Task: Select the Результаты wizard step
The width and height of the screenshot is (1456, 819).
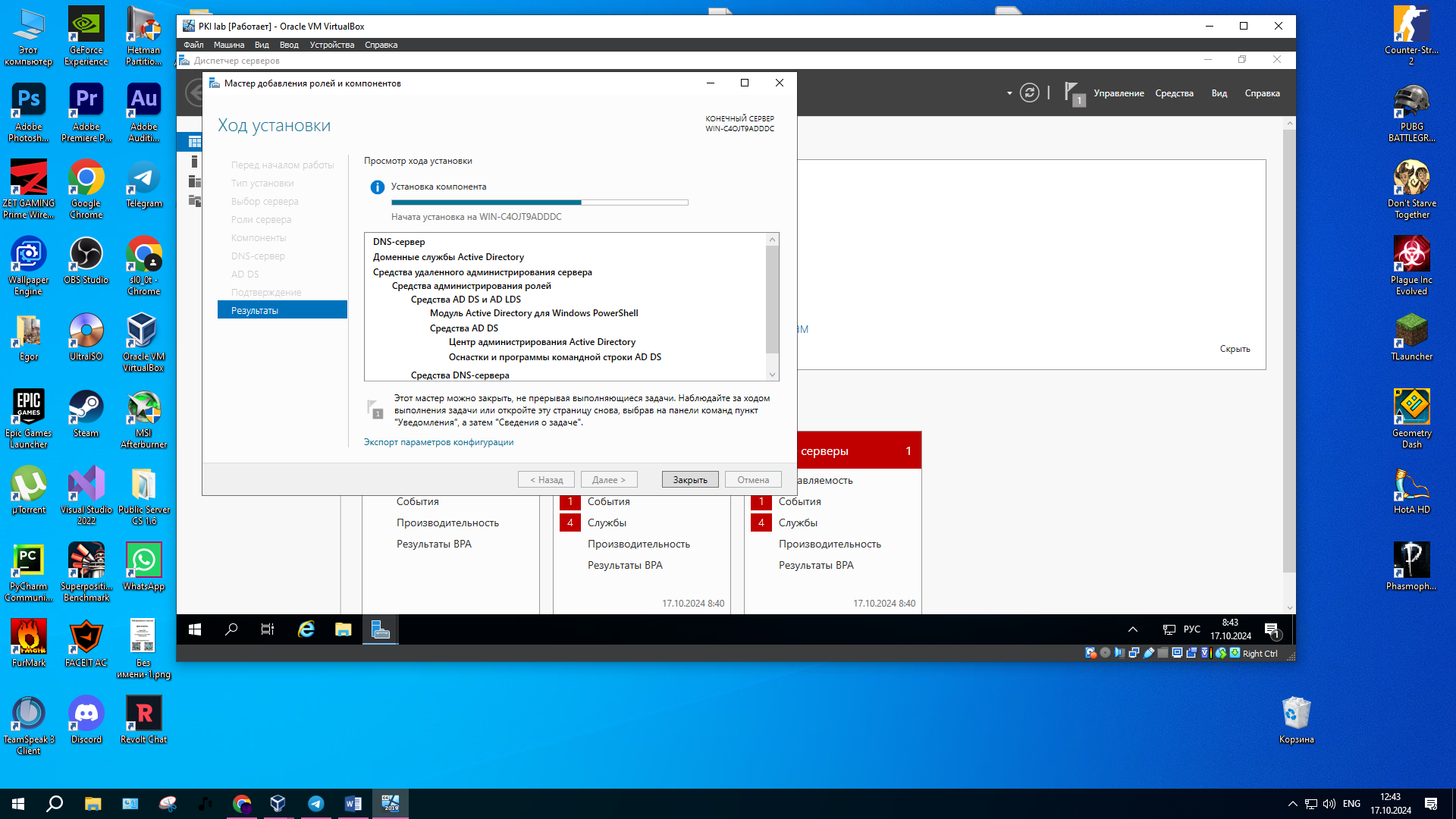Action: 282,310
